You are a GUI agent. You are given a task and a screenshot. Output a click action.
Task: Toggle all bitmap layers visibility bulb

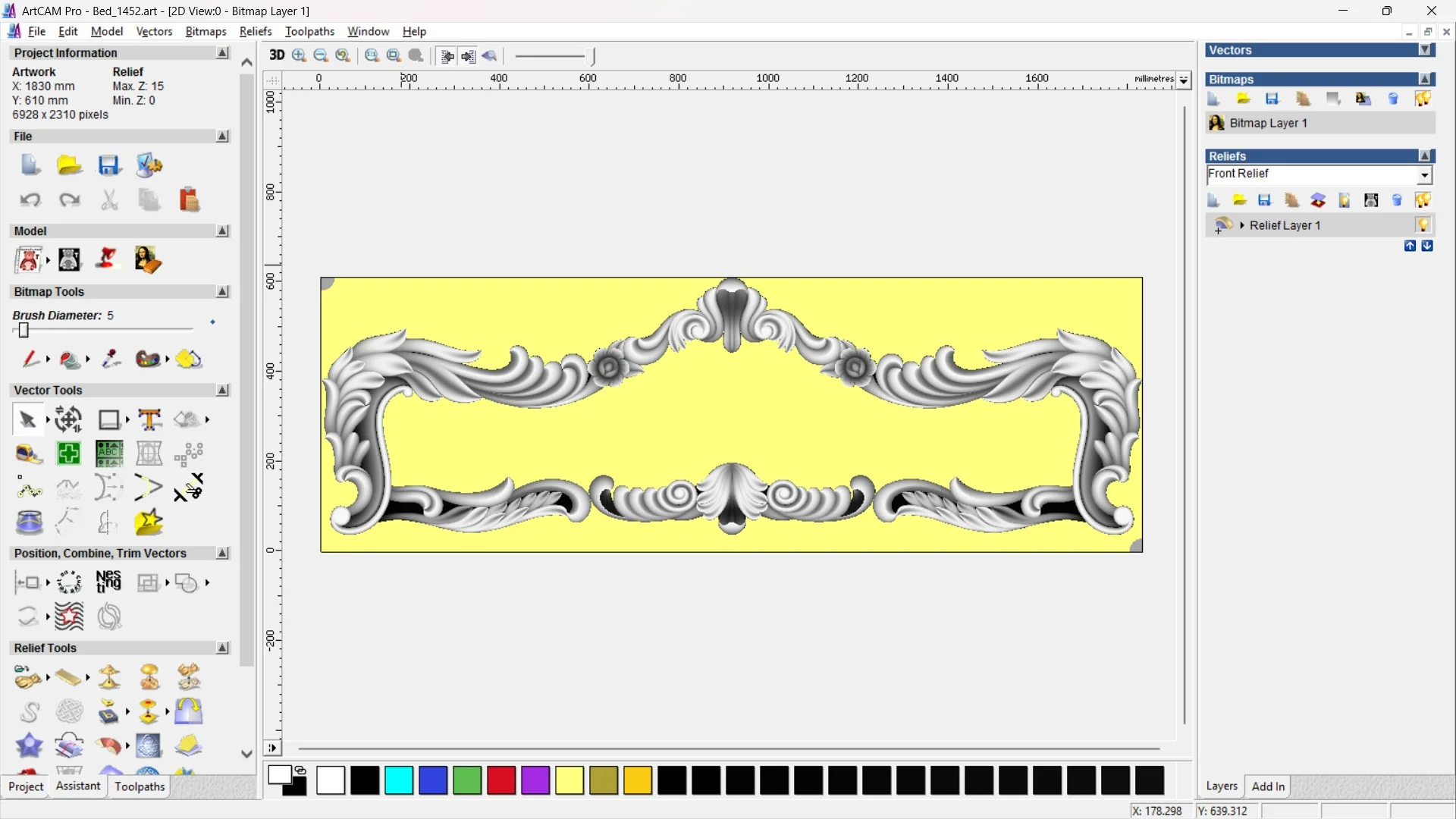[1423, 99]
